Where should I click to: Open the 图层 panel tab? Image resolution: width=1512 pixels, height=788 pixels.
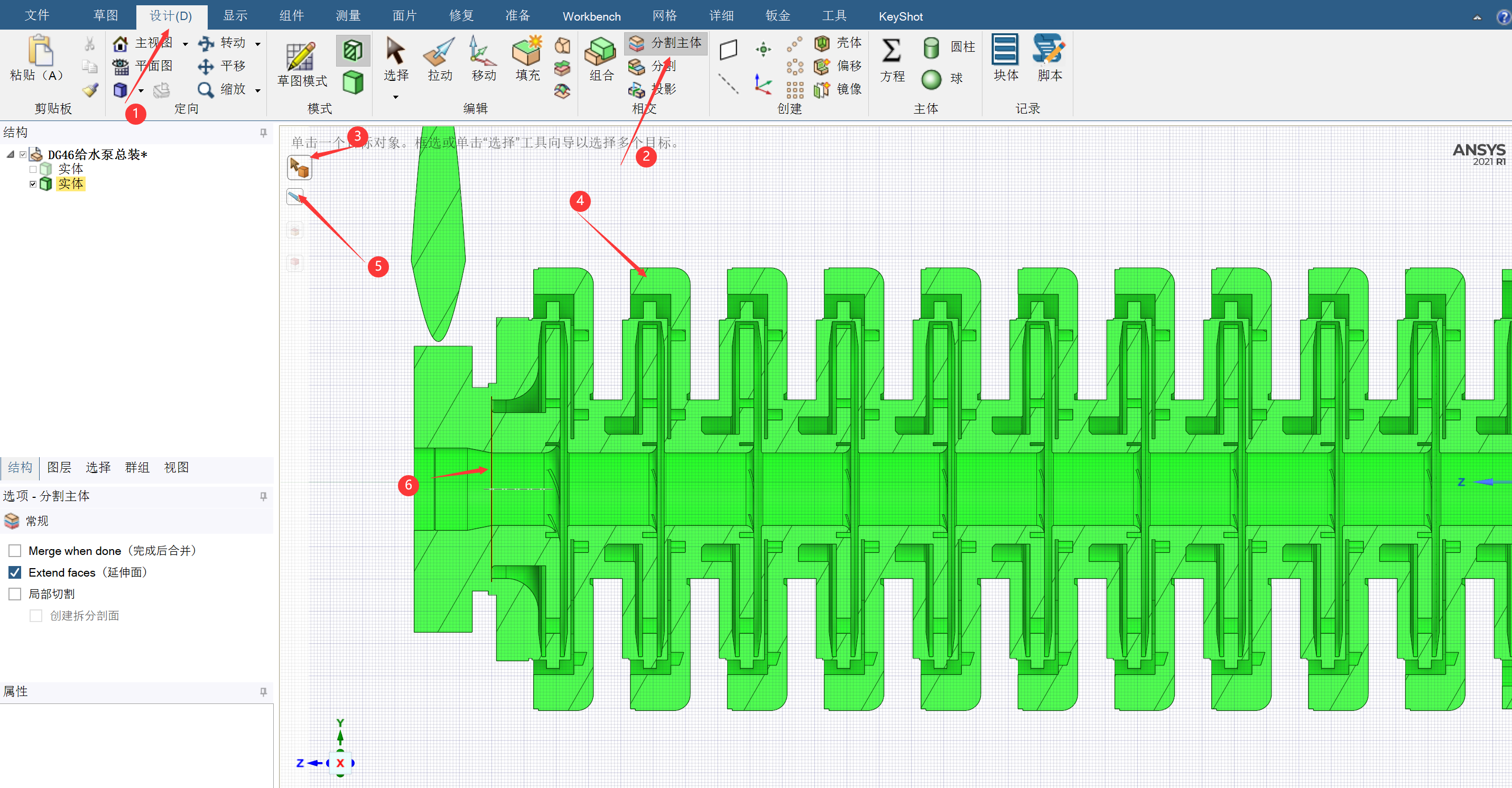[x=59, y=467]
